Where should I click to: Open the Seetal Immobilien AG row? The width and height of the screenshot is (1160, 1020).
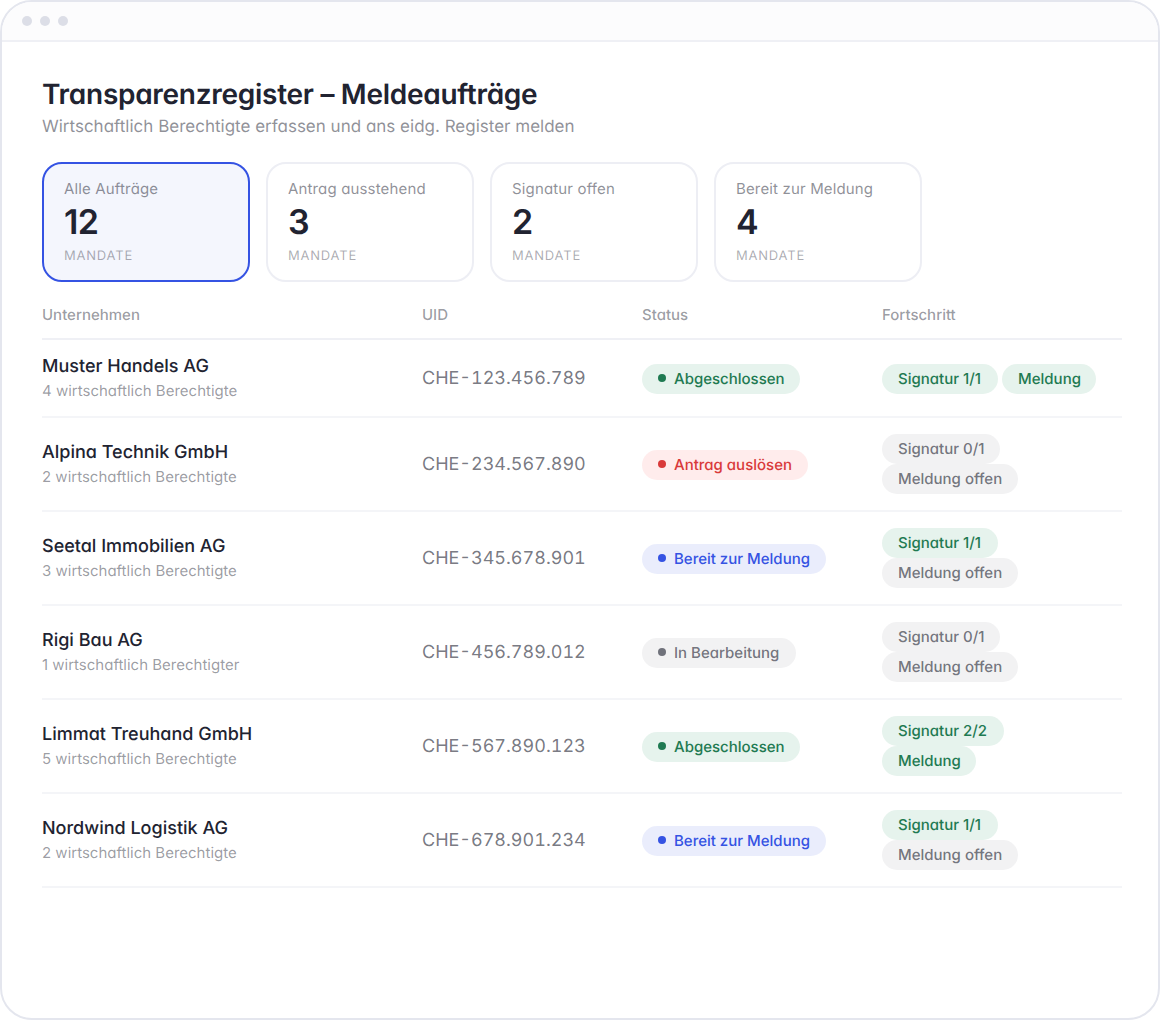(x=581, y=558)
